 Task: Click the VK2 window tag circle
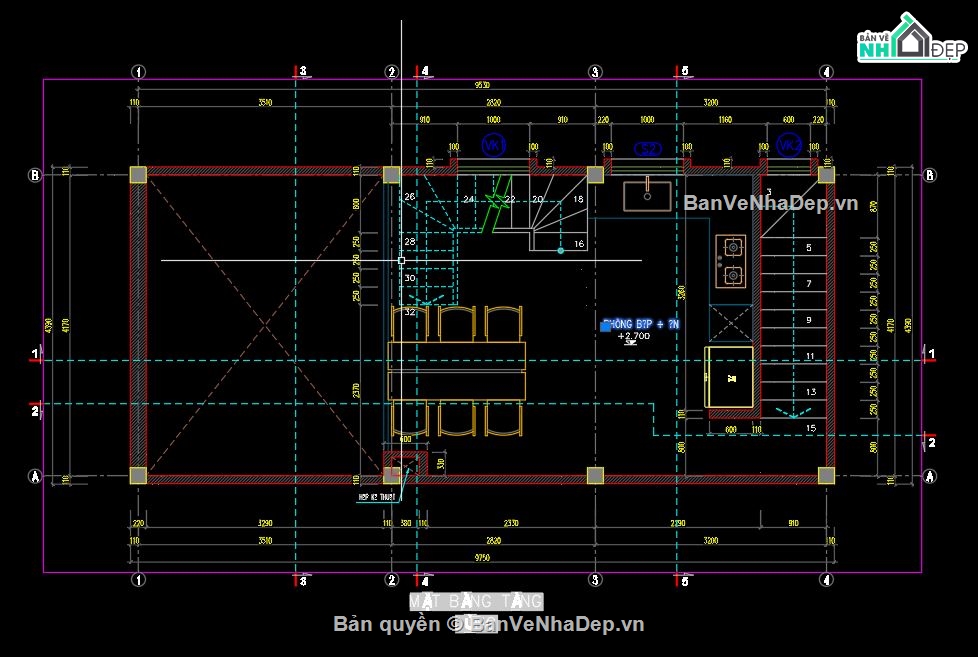point(789,145)
